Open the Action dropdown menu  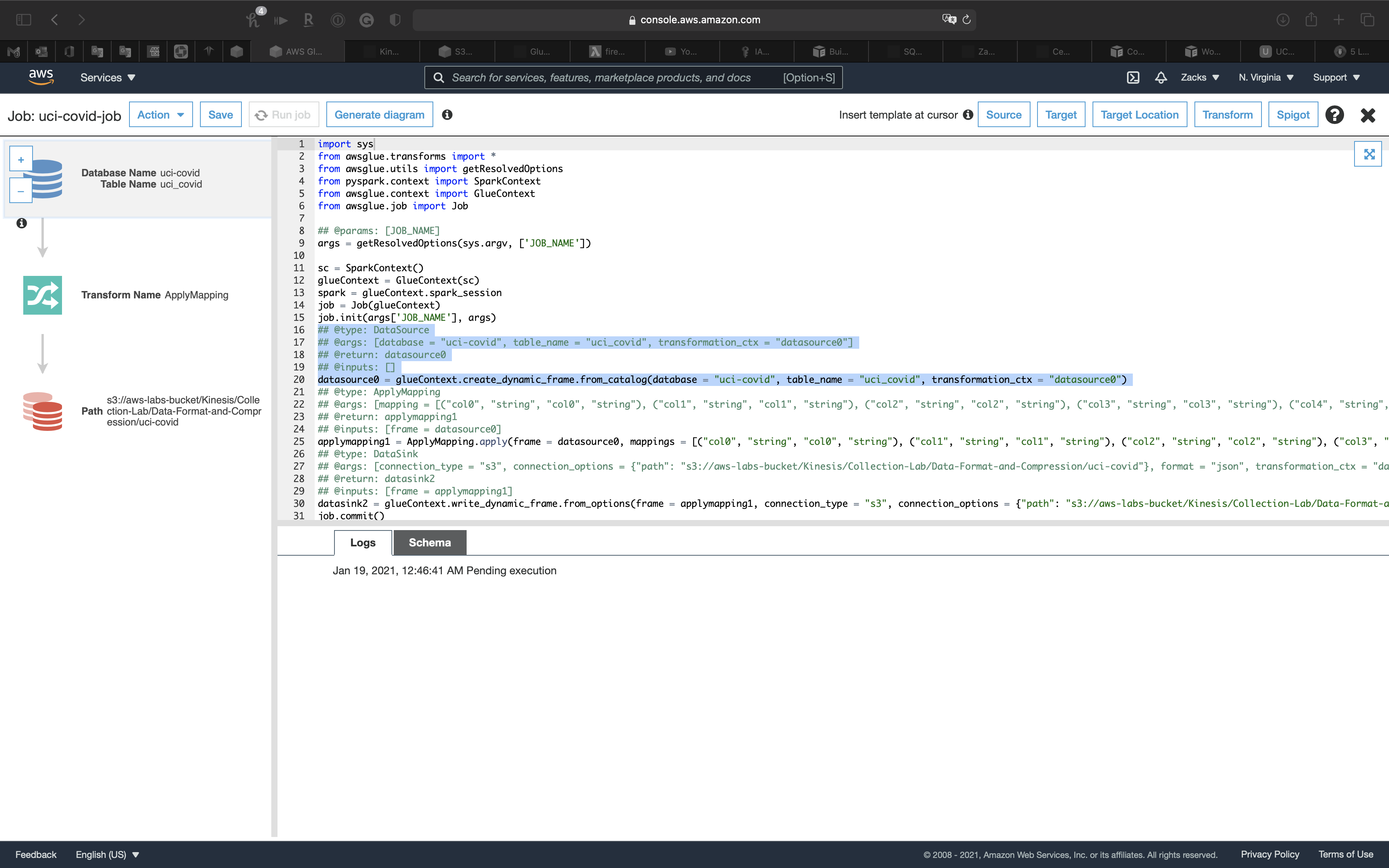click(x=161, y=115)
